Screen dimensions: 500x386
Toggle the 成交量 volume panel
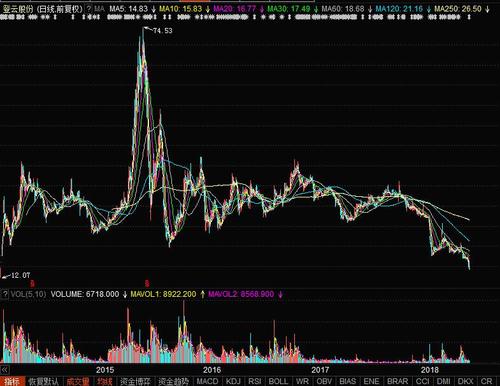click(78, 381)
